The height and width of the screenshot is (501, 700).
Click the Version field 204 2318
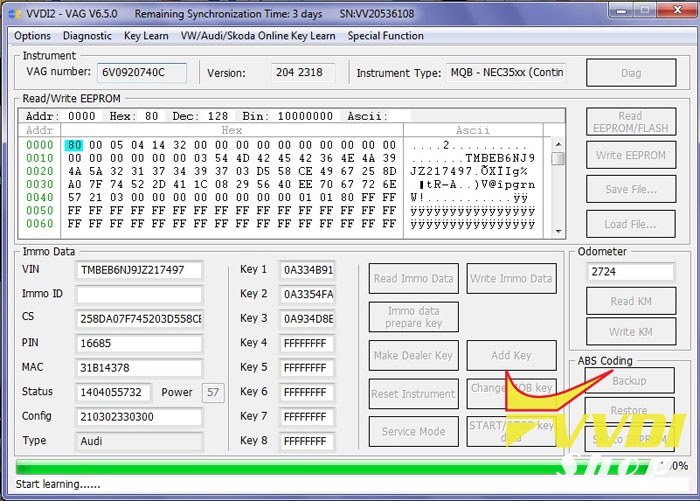[x=303, y=72]
